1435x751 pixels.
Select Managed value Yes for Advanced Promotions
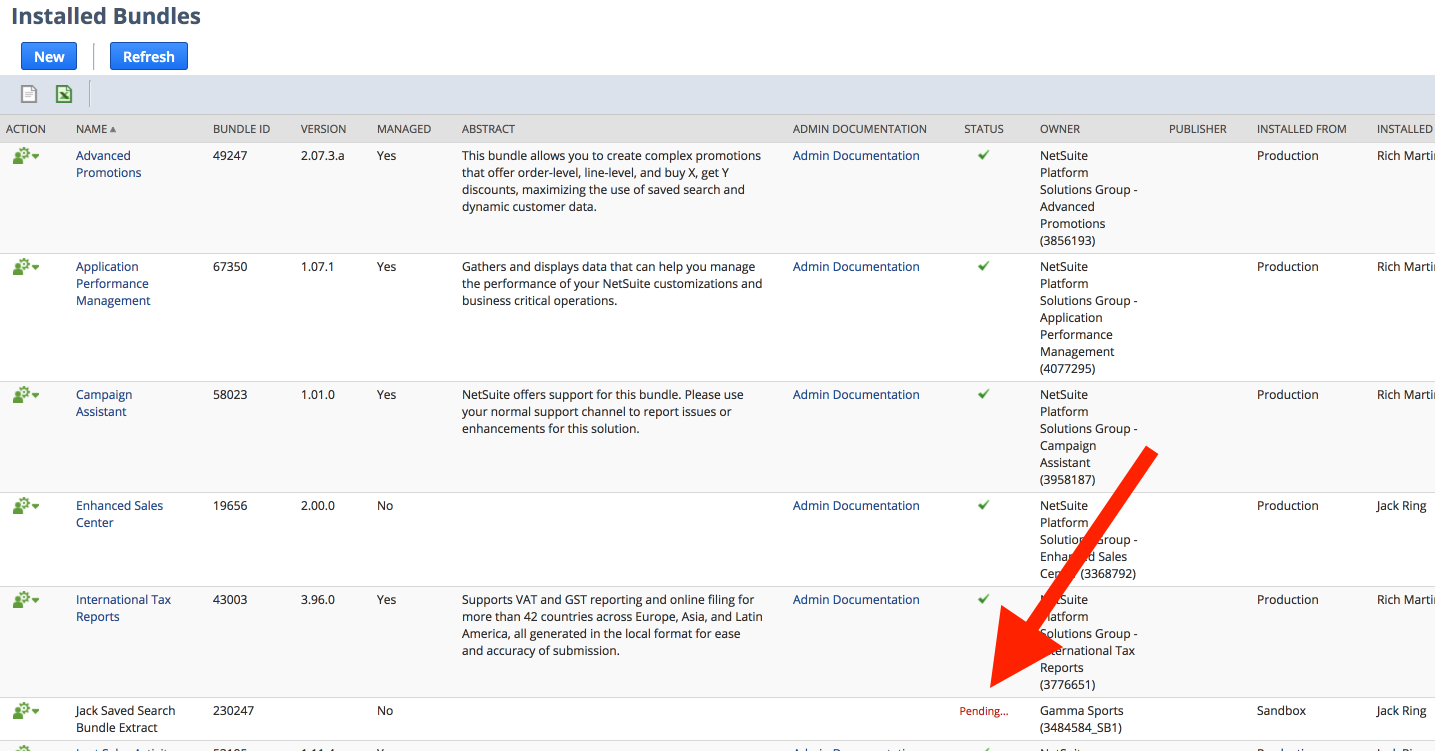(x=387, y=156)
